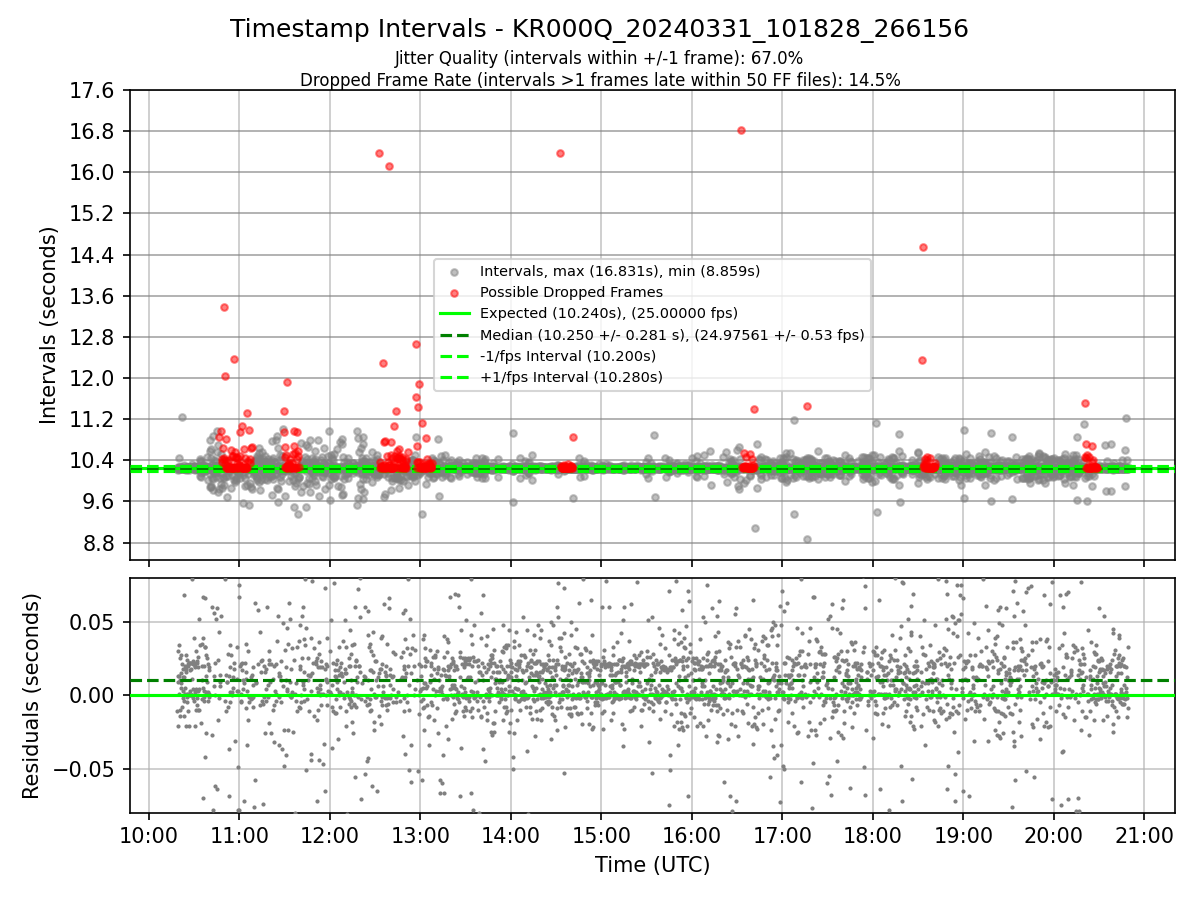This screenshot has height=900, width=1200.
Task: Click the Intervals (seconds) y-axis label
Action: (49, 325)
